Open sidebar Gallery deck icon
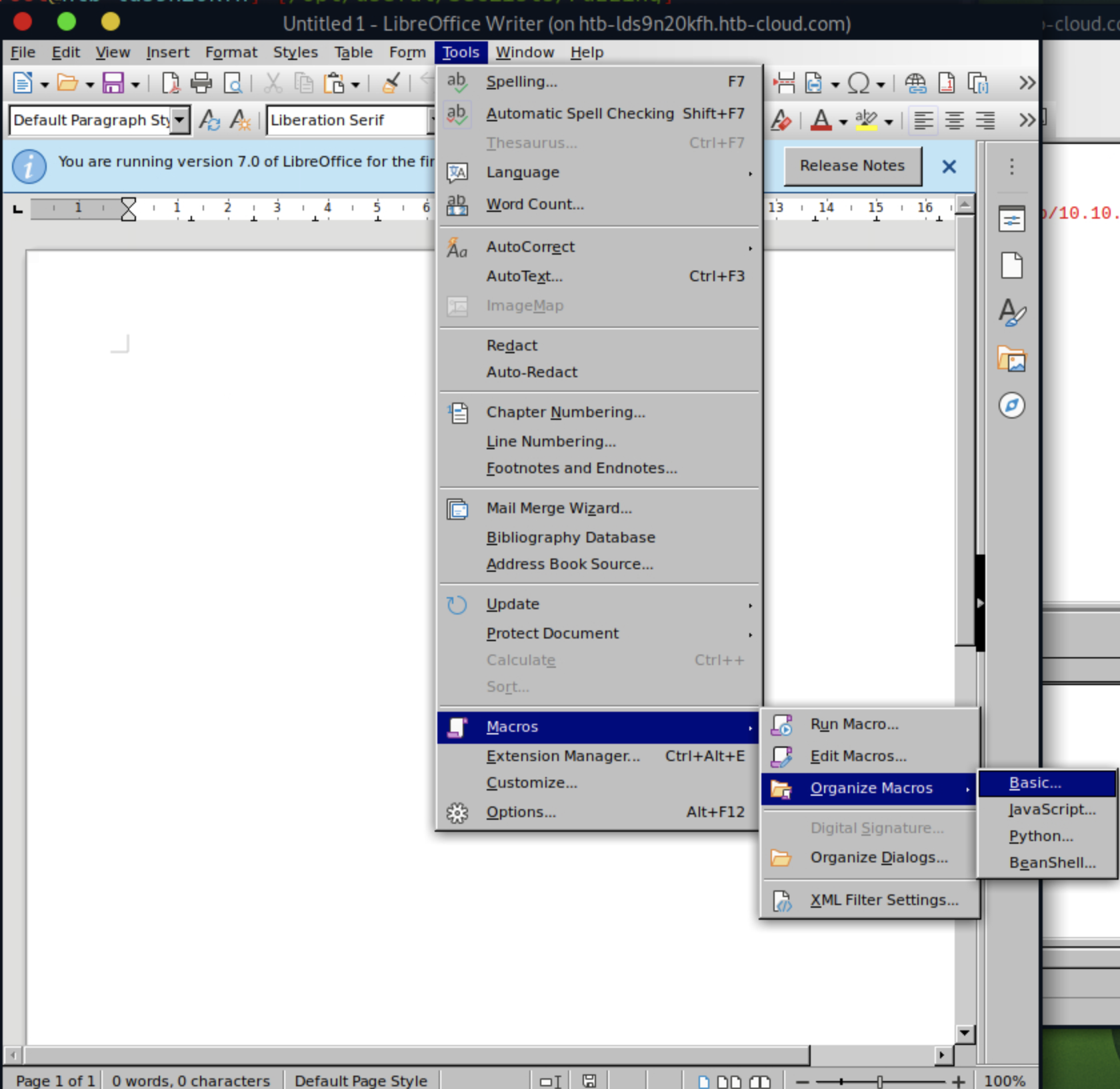This screenshot has width=1120, height=1089. coord(1012,359)
